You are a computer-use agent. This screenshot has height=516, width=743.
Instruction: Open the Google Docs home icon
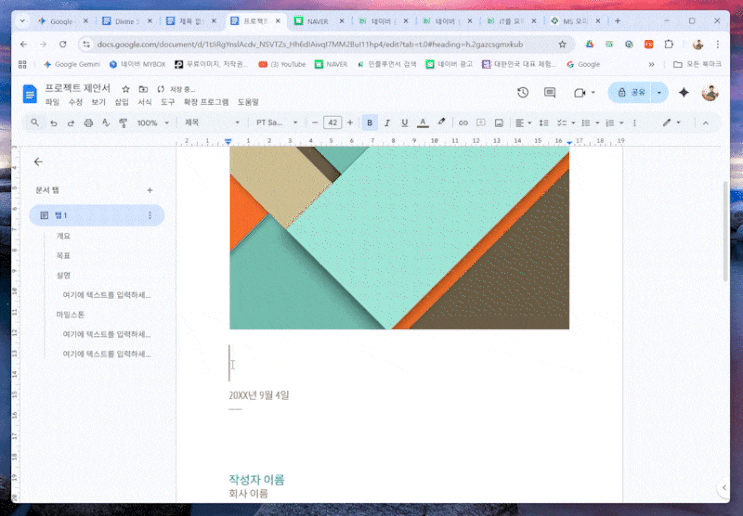(x=30, y=94)
